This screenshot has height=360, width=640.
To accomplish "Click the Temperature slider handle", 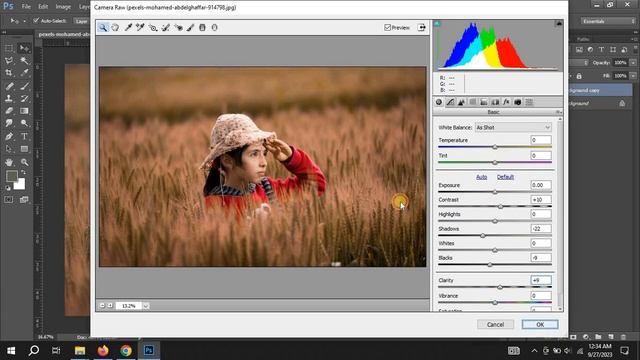I will click(495, 147).
